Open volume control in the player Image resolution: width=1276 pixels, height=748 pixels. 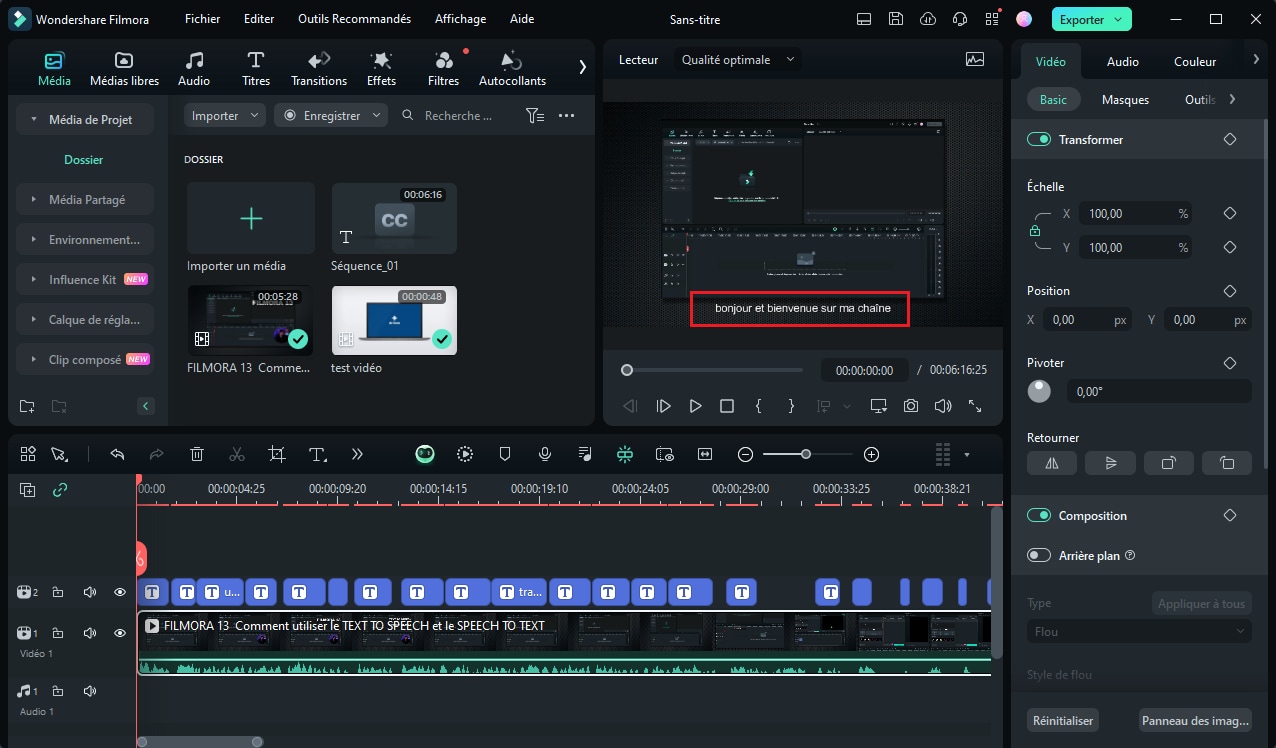[943, 406]
